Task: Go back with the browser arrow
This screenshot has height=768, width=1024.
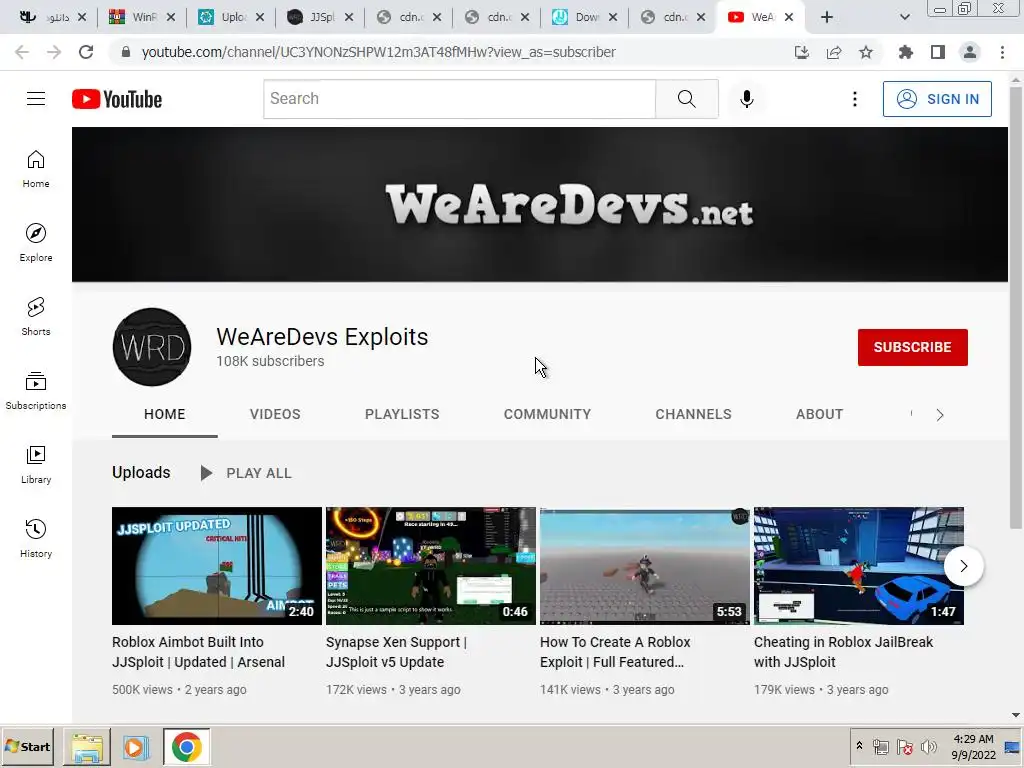Action: pyautogui.click(x=22, y=52)
